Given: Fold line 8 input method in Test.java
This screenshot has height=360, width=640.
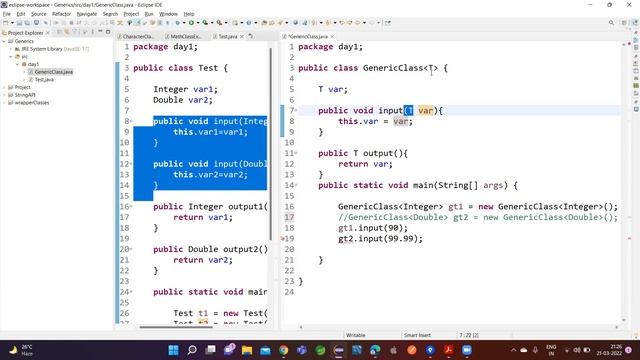Looking at the screenshot, I should (131, 121).
